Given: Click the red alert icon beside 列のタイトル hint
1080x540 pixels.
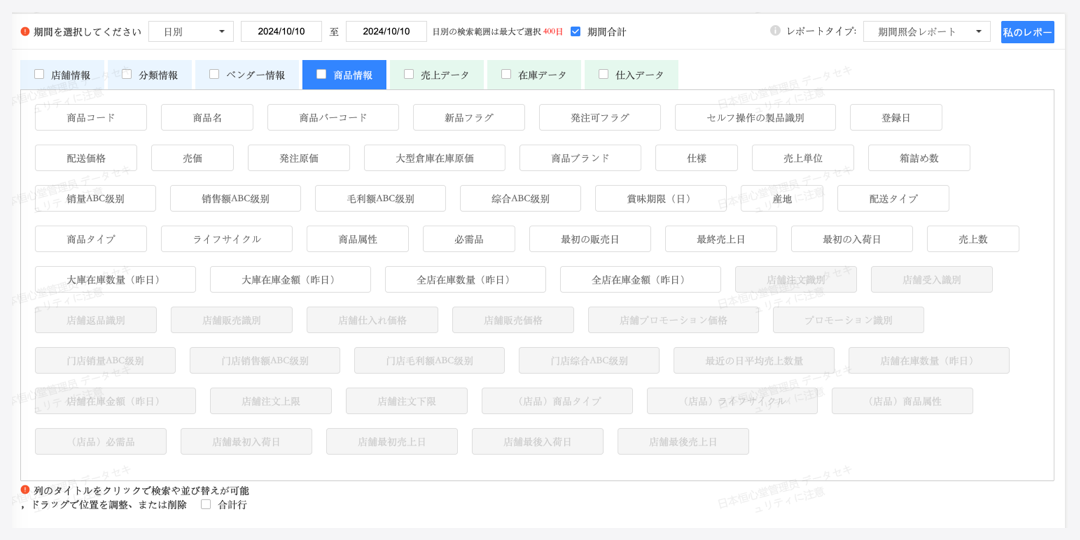Looking at the screenshot, I should pos(25,490).
